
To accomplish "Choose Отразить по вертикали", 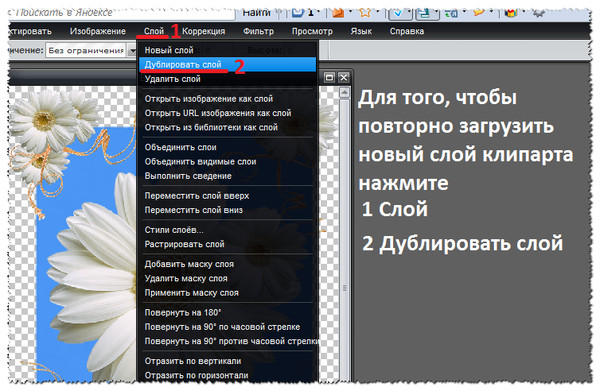I will click(x=227, y=361).
